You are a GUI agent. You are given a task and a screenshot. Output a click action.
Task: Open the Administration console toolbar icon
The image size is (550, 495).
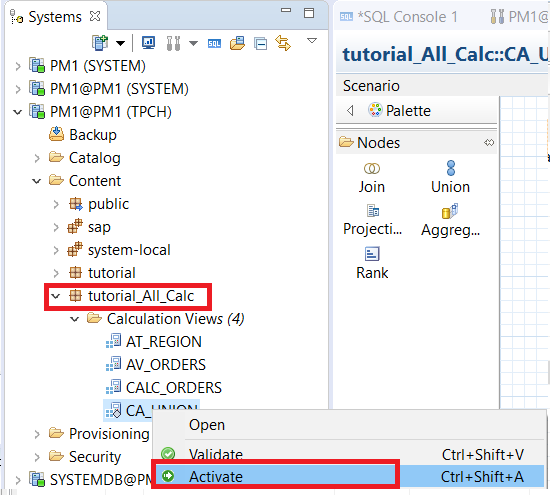[148, 43]
